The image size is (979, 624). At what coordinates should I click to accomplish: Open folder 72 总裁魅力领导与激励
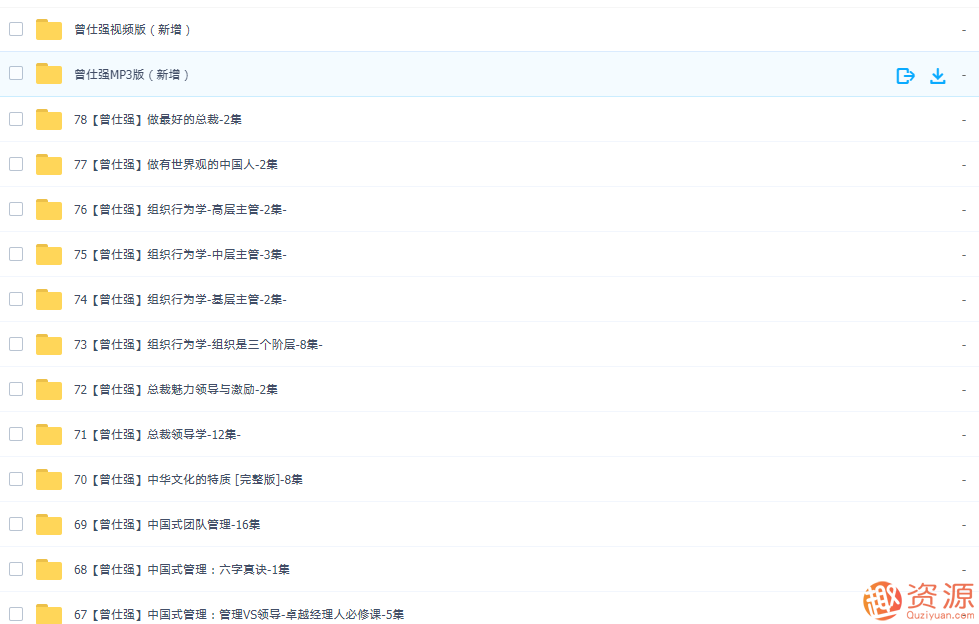177,389
